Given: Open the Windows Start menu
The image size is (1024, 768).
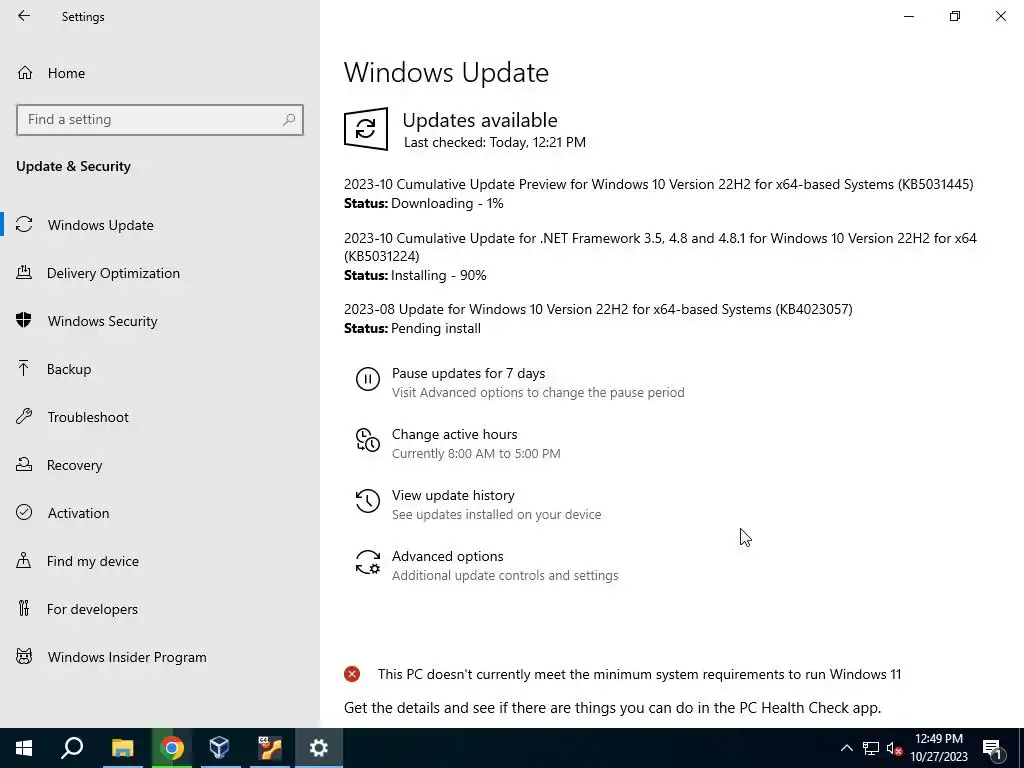Looking at the screenshot, I should click(x=24, y=748).
